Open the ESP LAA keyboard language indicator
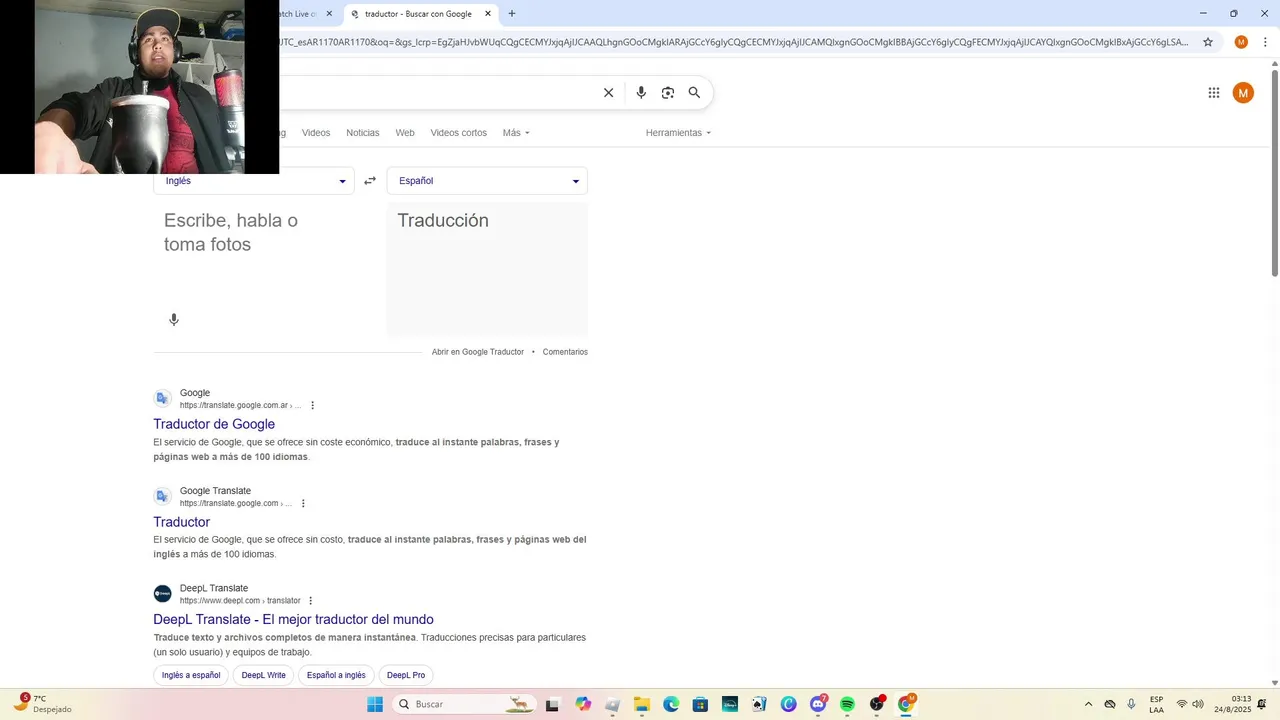The image size is (1280, 720). [1156, 704]
